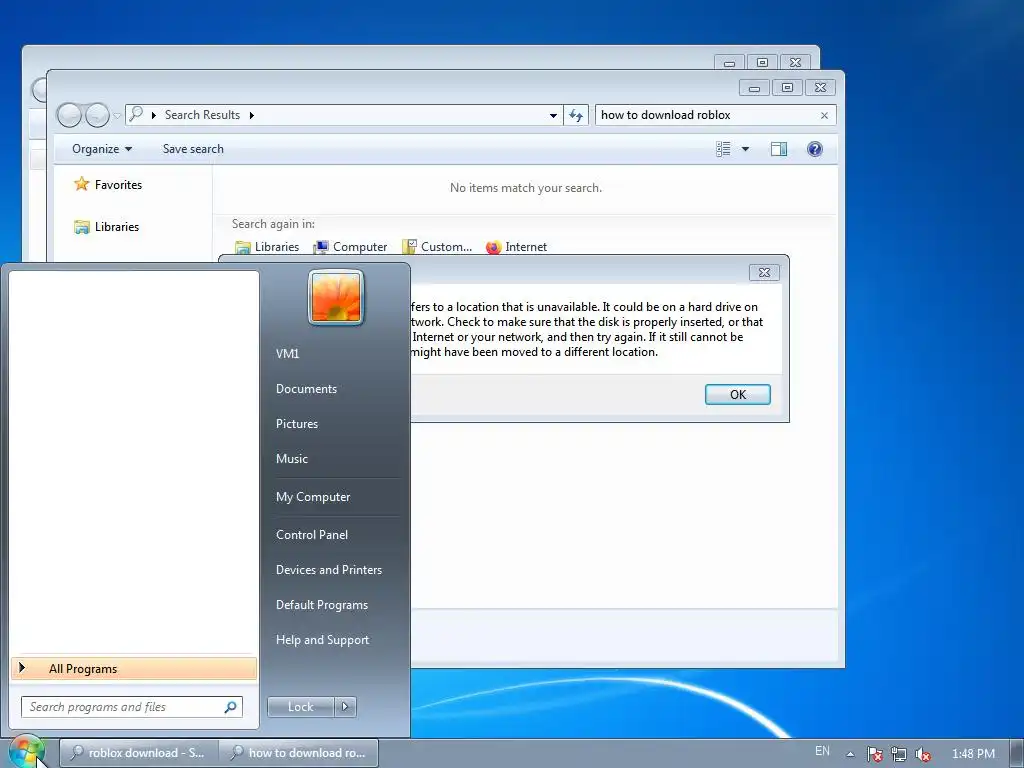Open the Help question mark icon
This screenshot has height=768, width=1024.
point(814,149)
